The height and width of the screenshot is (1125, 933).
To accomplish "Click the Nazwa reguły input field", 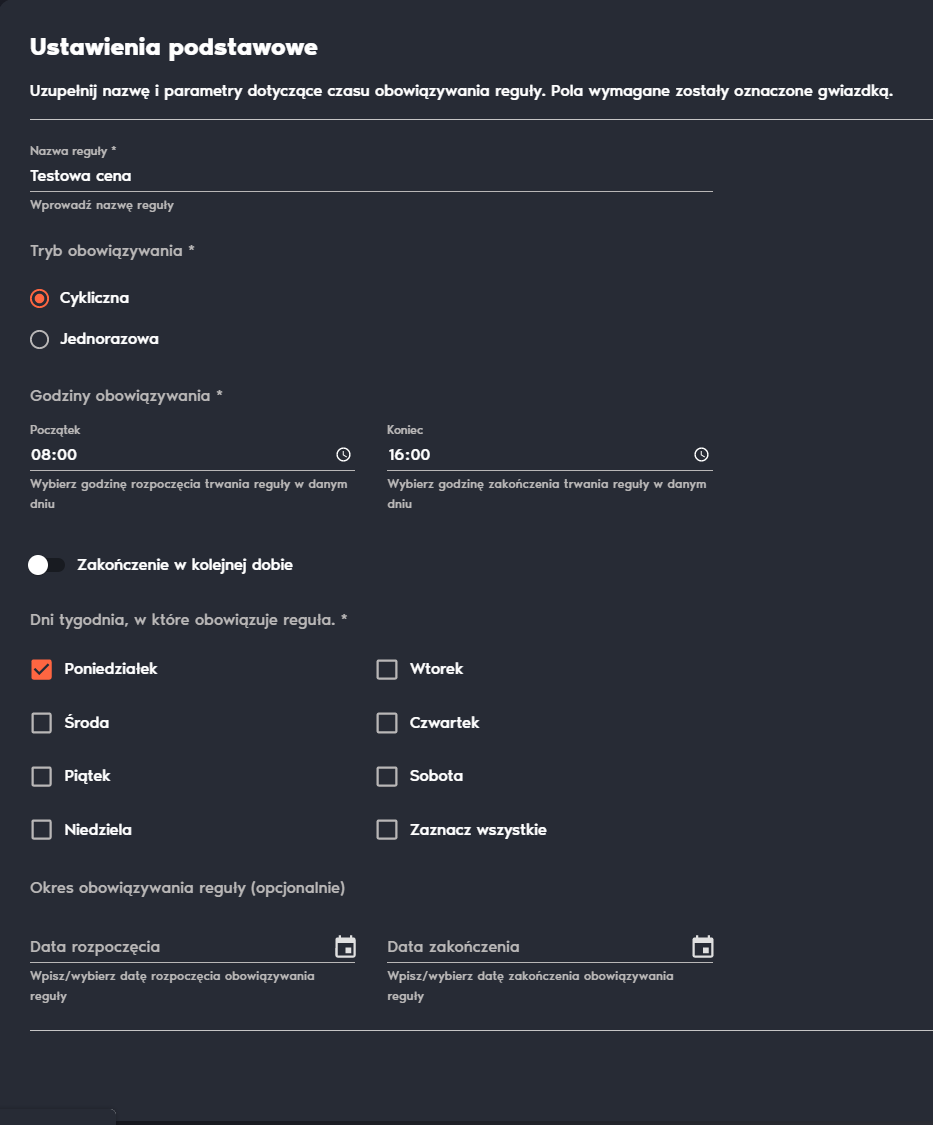I will tap(371, 176).
